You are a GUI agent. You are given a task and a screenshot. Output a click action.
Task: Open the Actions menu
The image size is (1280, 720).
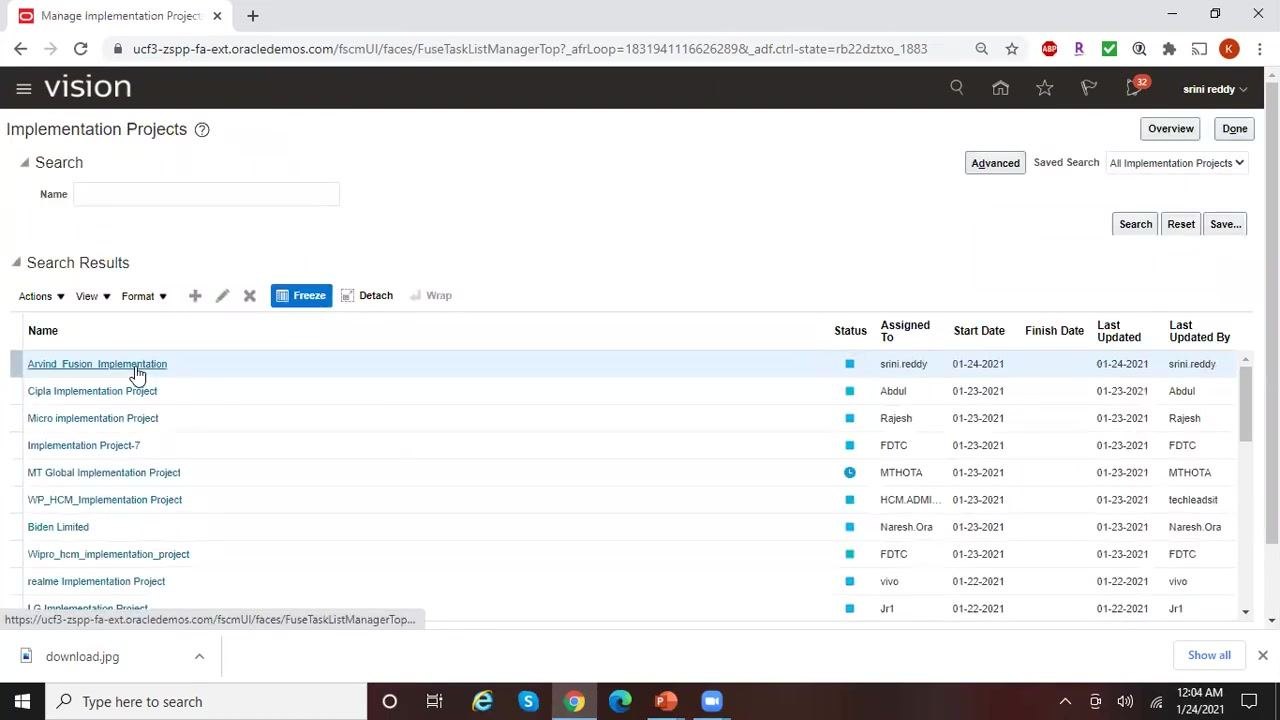[x=42, y=296]
